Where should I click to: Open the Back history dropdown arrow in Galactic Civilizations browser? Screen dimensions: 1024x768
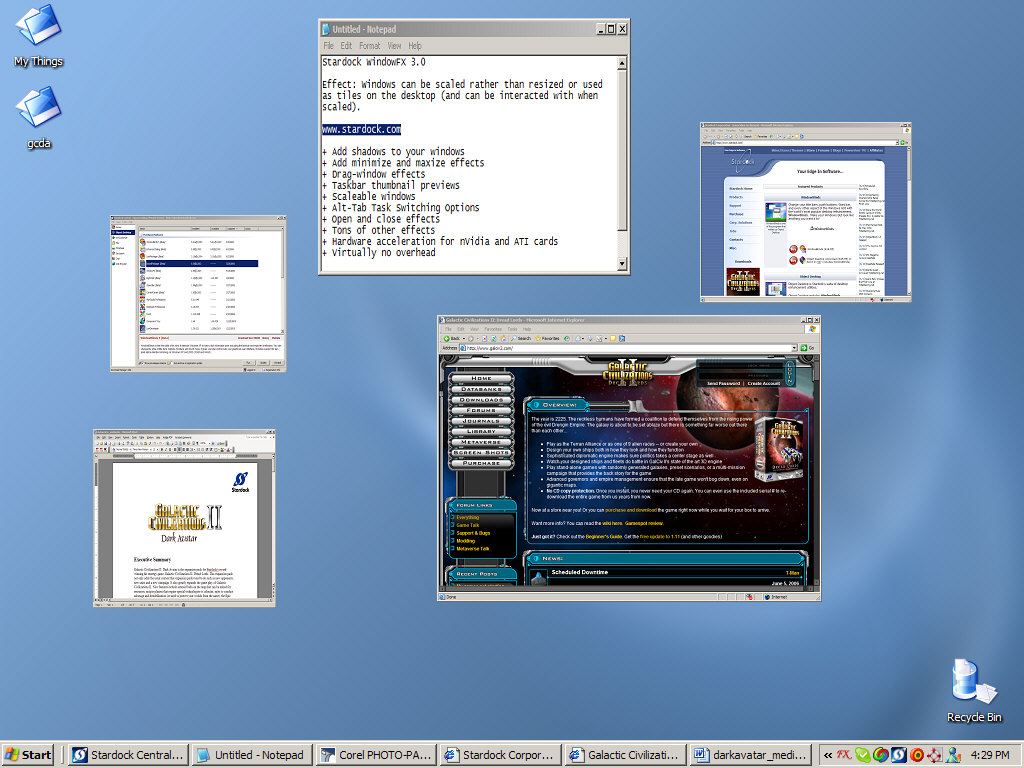[x=463, y=338]
